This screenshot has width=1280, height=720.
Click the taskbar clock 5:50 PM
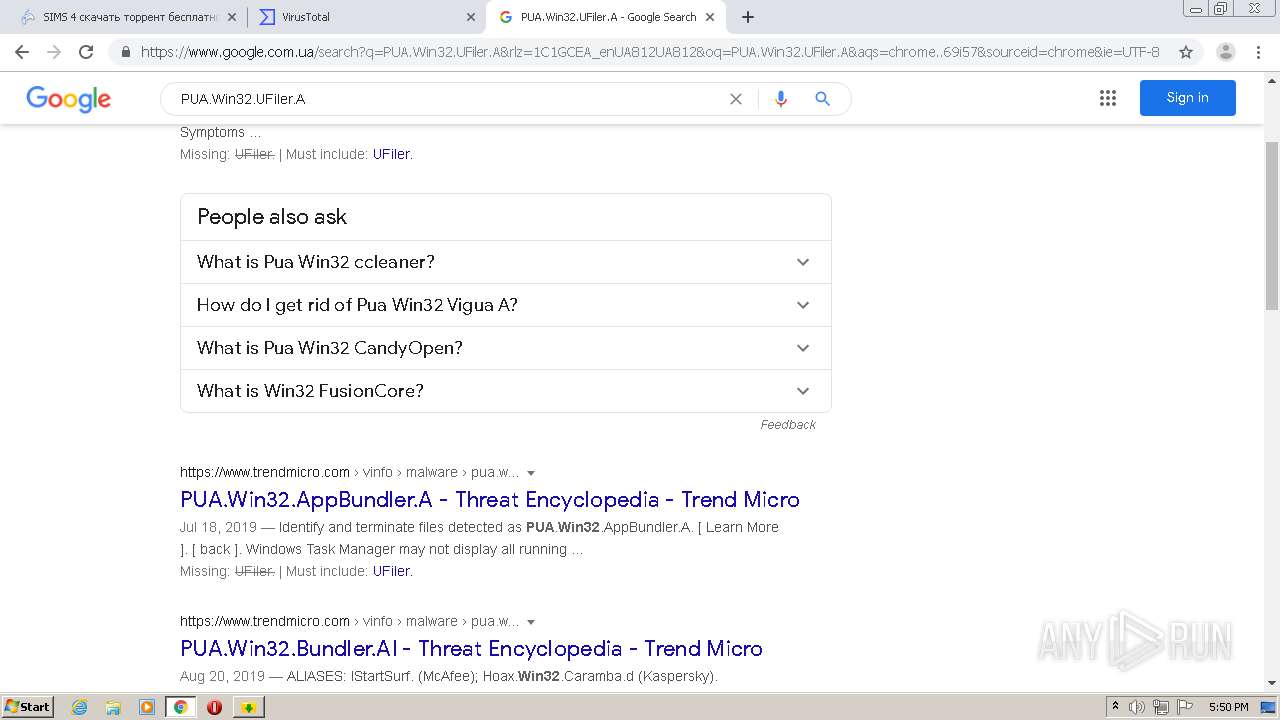coord(1228,707)
